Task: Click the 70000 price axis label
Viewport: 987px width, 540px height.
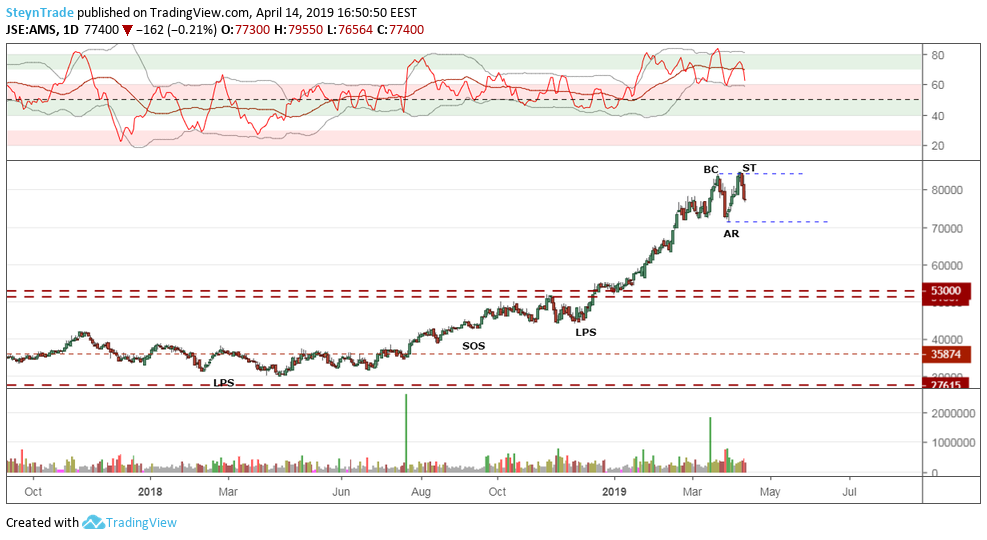Action: (x=946, y=228)
